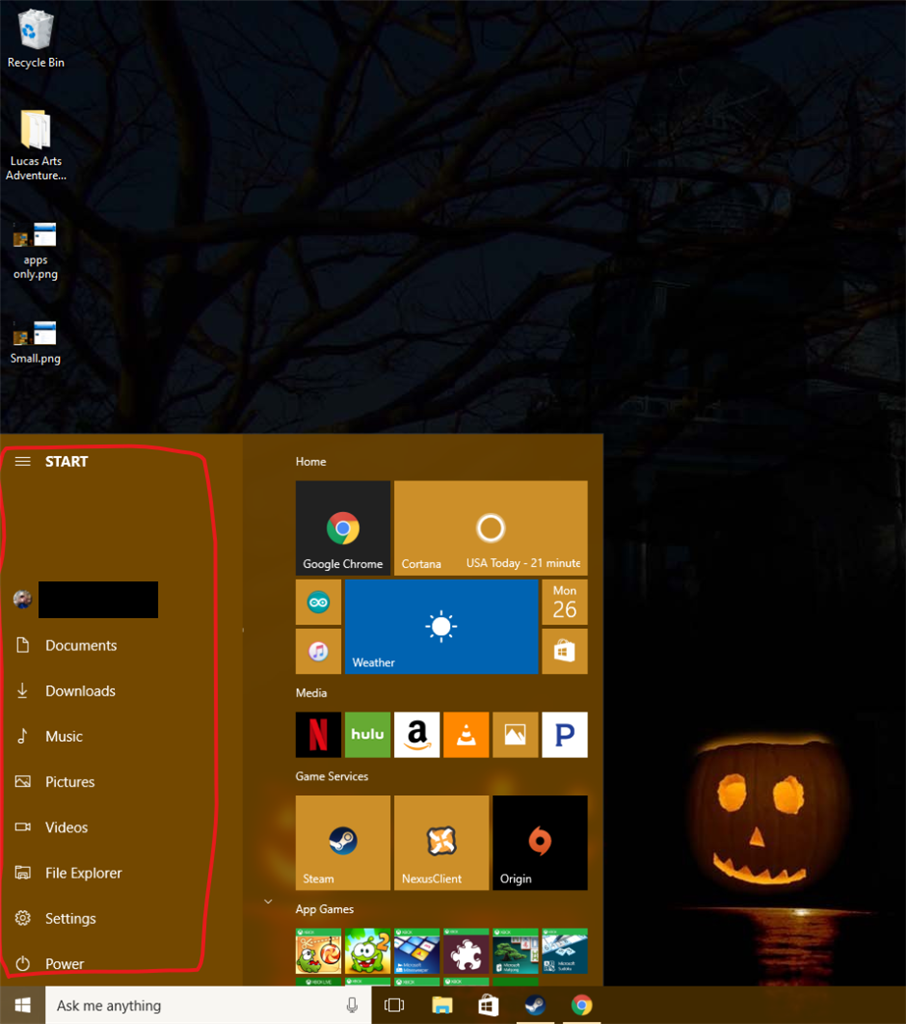Open Steam from the taskbar
The height and width of the screenshot is (1024, 906).
(x=535, y=1005)
